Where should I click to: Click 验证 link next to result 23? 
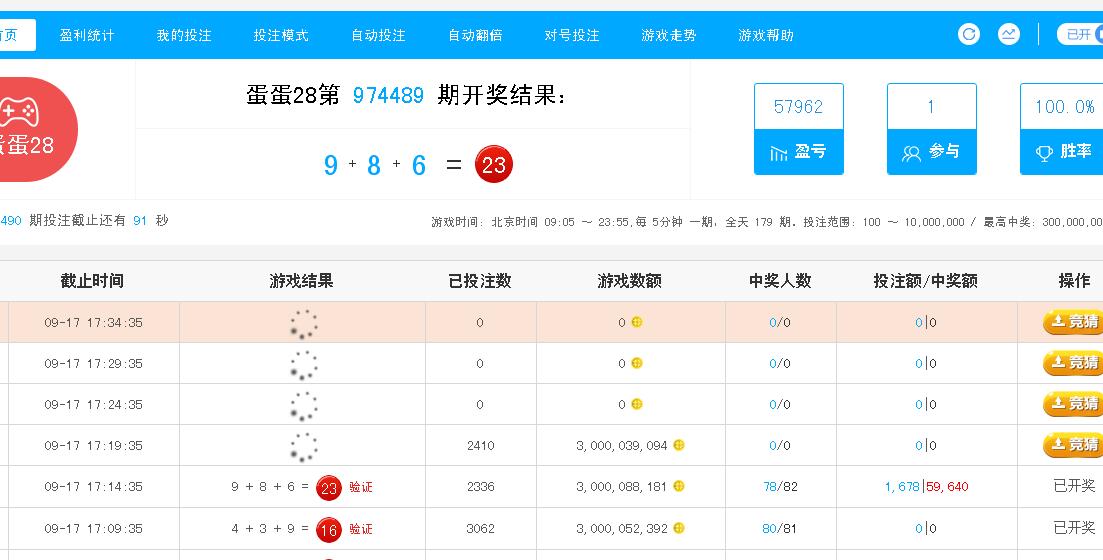click(x=361, y=487)
